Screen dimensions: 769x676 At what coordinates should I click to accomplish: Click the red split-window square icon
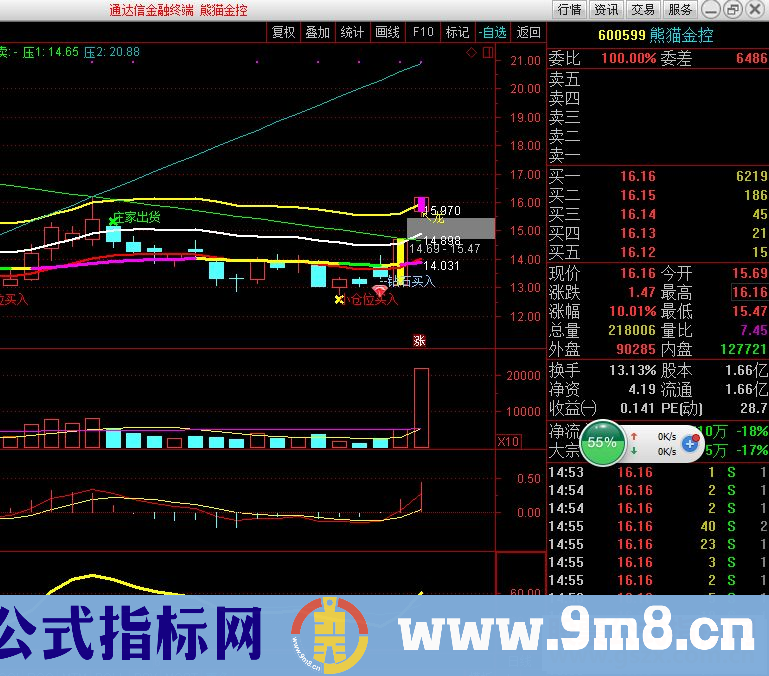(x=488, y=52)
